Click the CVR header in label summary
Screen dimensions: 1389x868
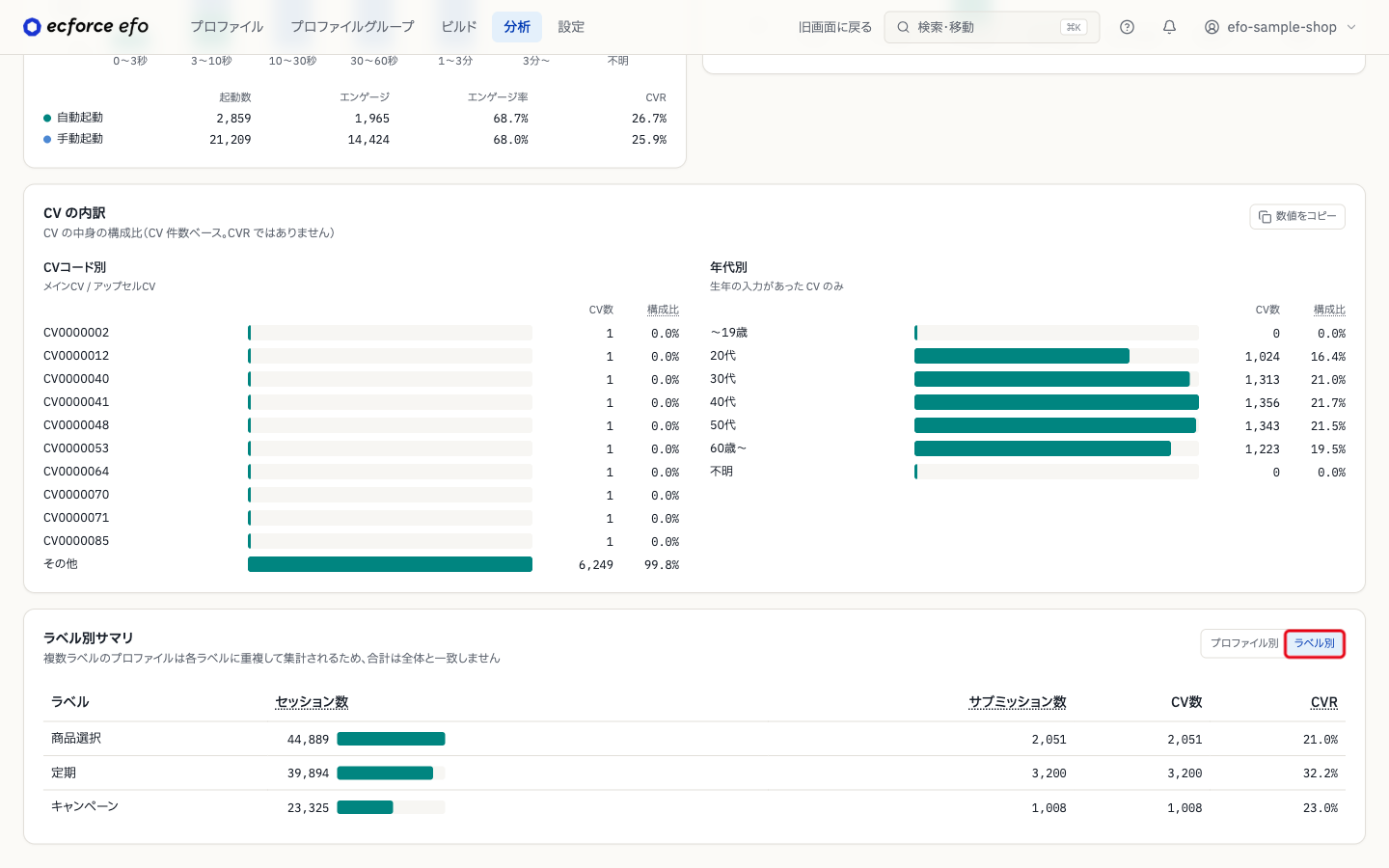pyautogui.click(x=1324, y=702)
